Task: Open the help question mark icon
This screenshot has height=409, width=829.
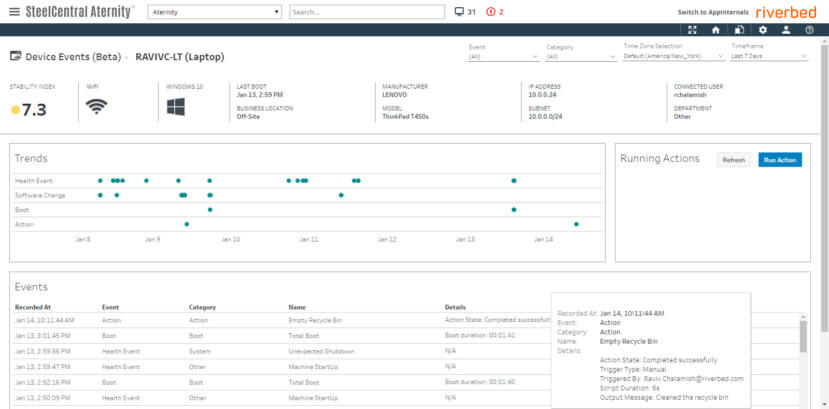Action: (x=809, y=30)
